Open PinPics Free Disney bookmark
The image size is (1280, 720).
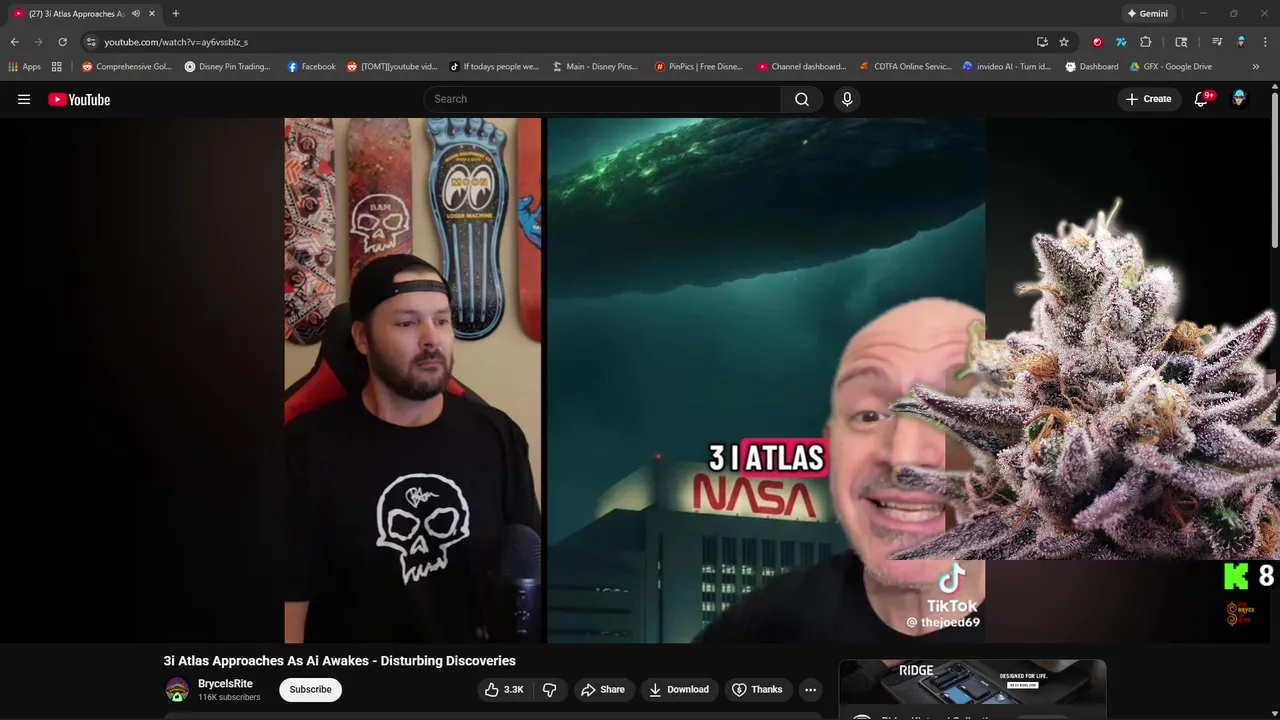699,67
